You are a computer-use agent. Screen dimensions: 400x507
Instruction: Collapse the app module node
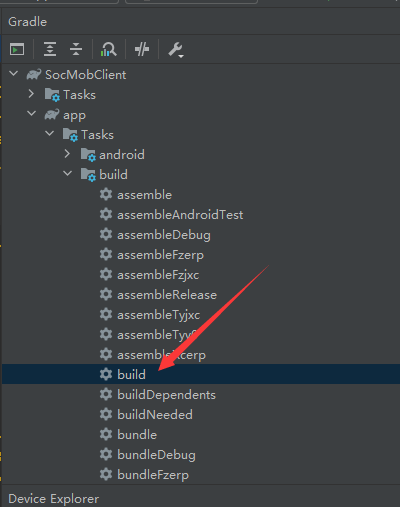pyautogui.click(x=32, y=114)
